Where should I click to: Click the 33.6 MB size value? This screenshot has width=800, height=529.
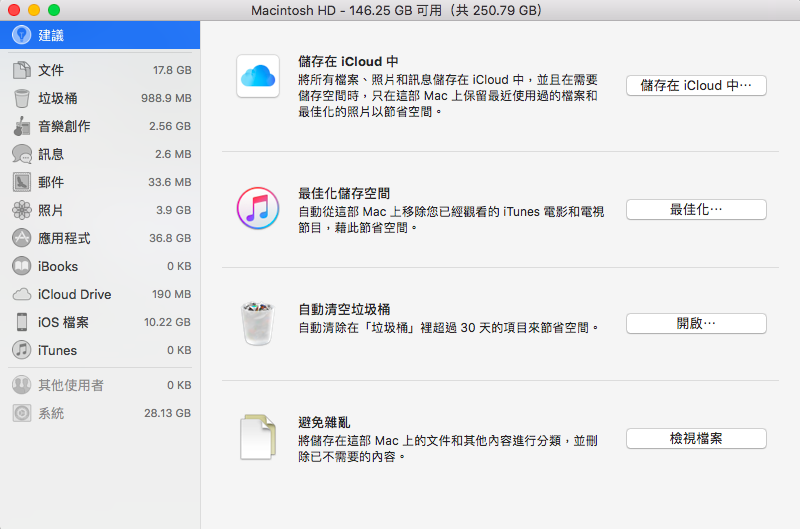pyautogui.click(x=169, y=182)
